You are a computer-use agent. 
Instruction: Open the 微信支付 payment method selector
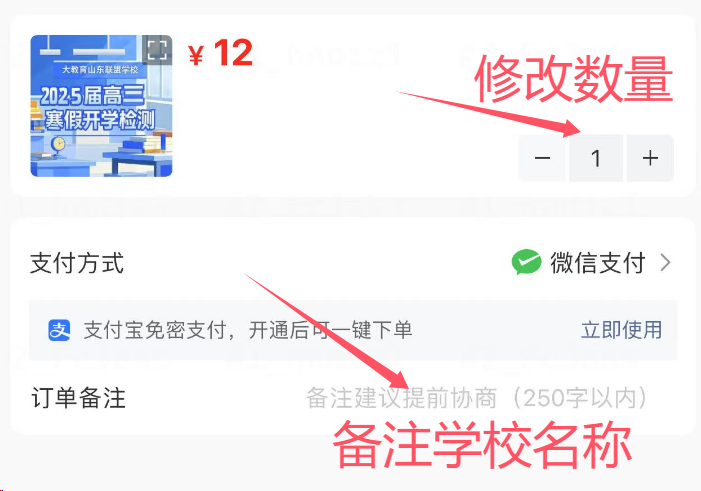(591, 262)
